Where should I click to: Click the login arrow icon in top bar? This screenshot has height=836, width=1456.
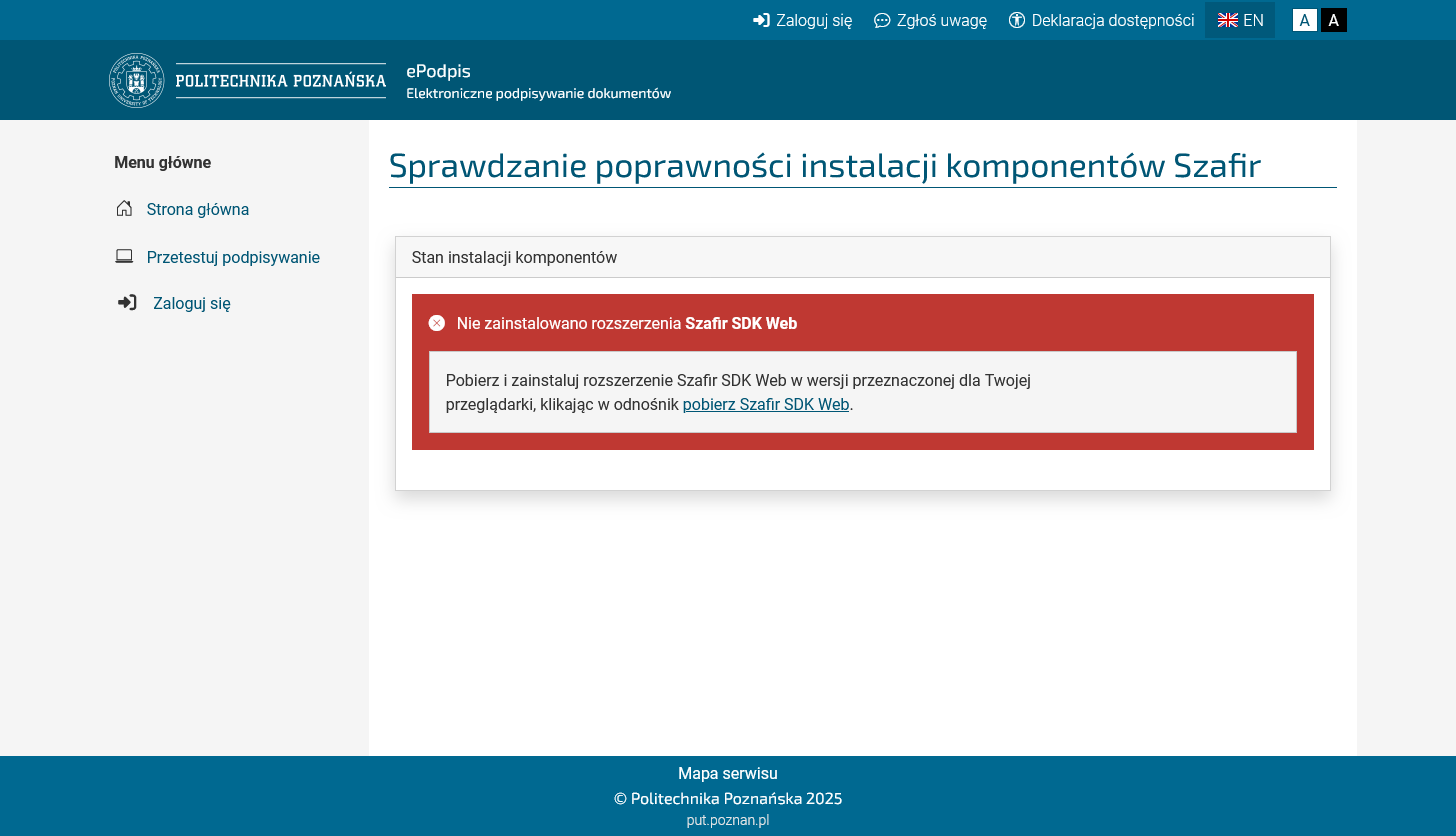pyautogui.click(x=761, y=21)
